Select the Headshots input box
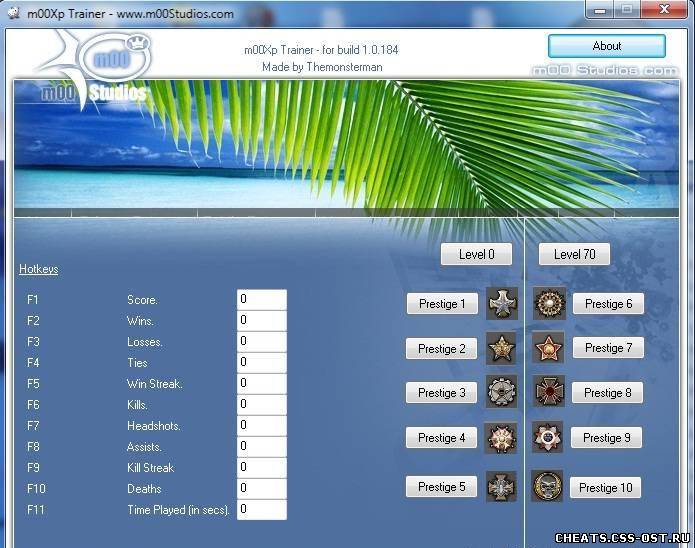This screenshot has width=695, height=548. pos(261,426)
